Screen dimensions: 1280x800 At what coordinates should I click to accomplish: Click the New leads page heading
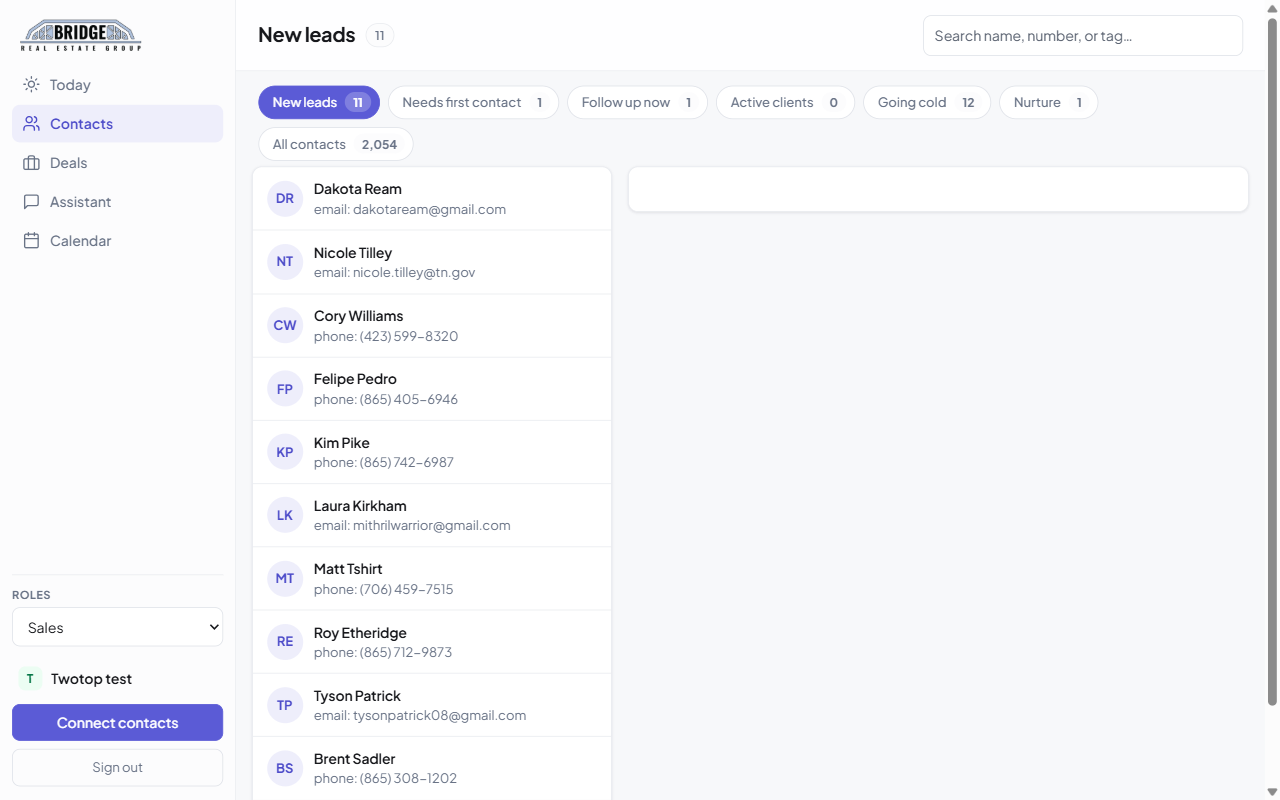pyautogui.click(x=306, y=35)
